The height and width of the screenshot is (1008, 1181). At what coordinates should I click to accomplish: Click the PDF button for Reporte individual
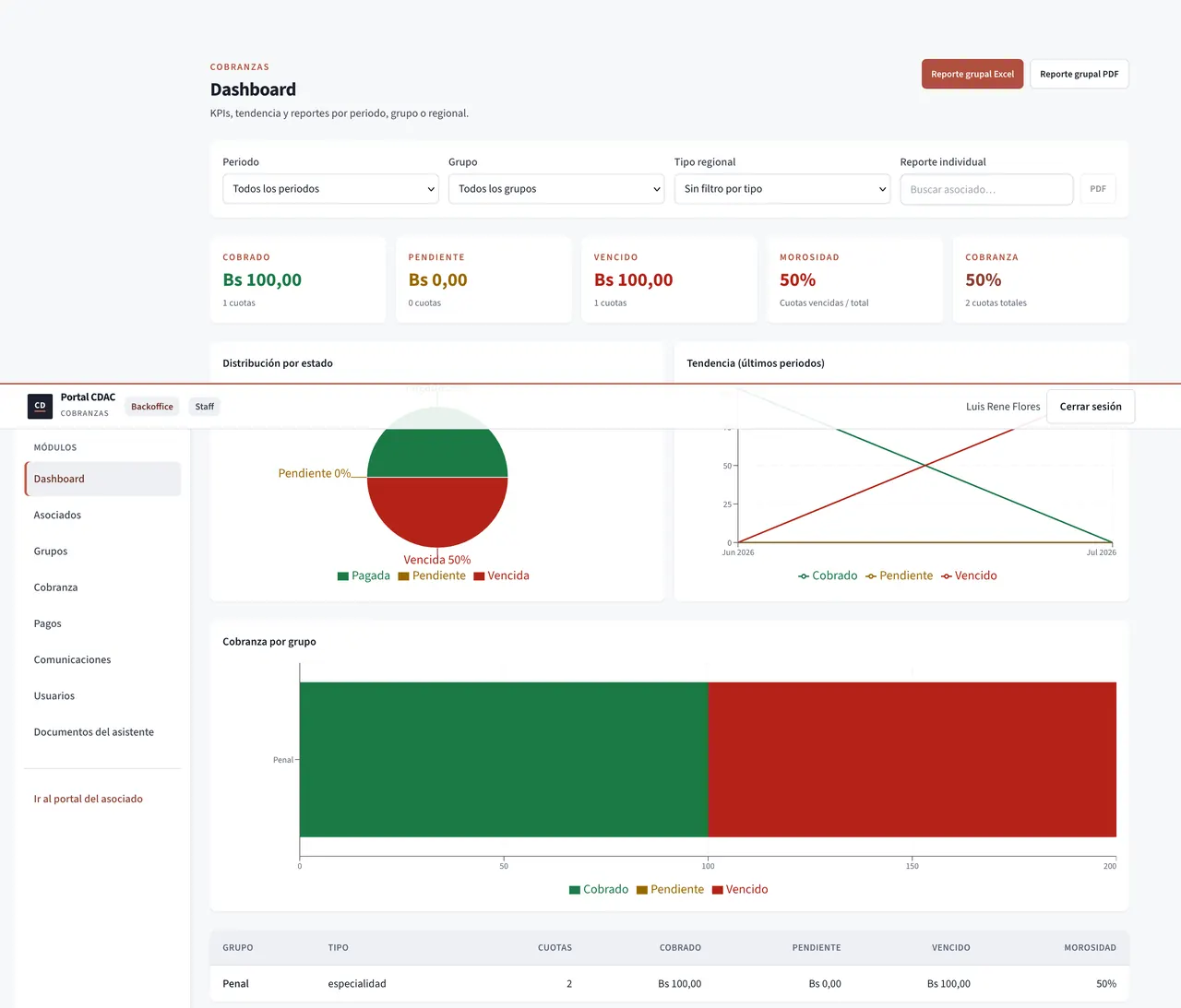(x=1098, y=189)
